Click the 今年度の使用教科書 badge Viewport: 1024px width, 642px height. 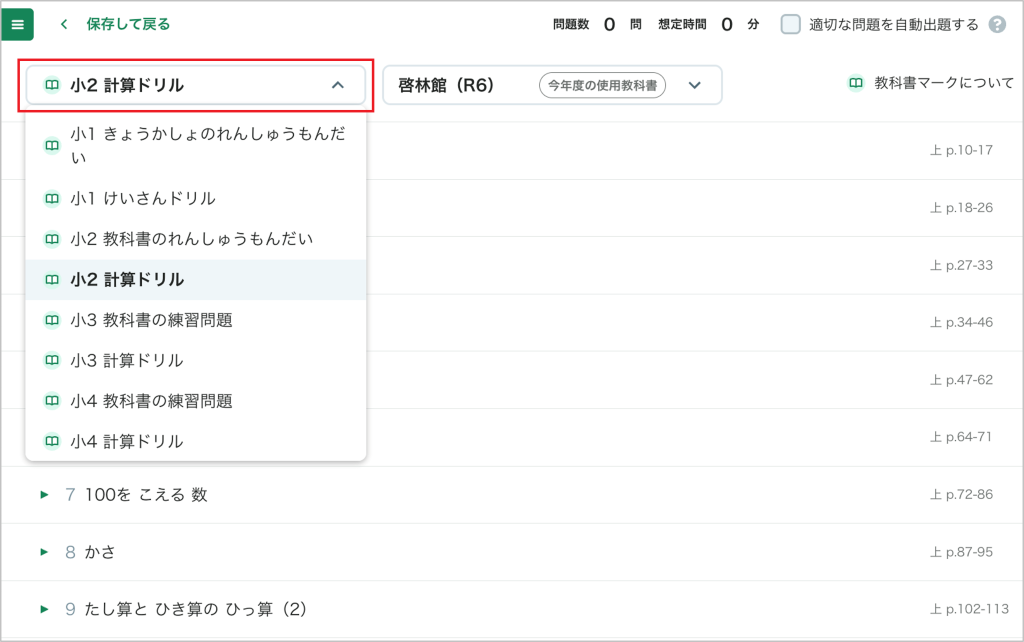point(602,85)
